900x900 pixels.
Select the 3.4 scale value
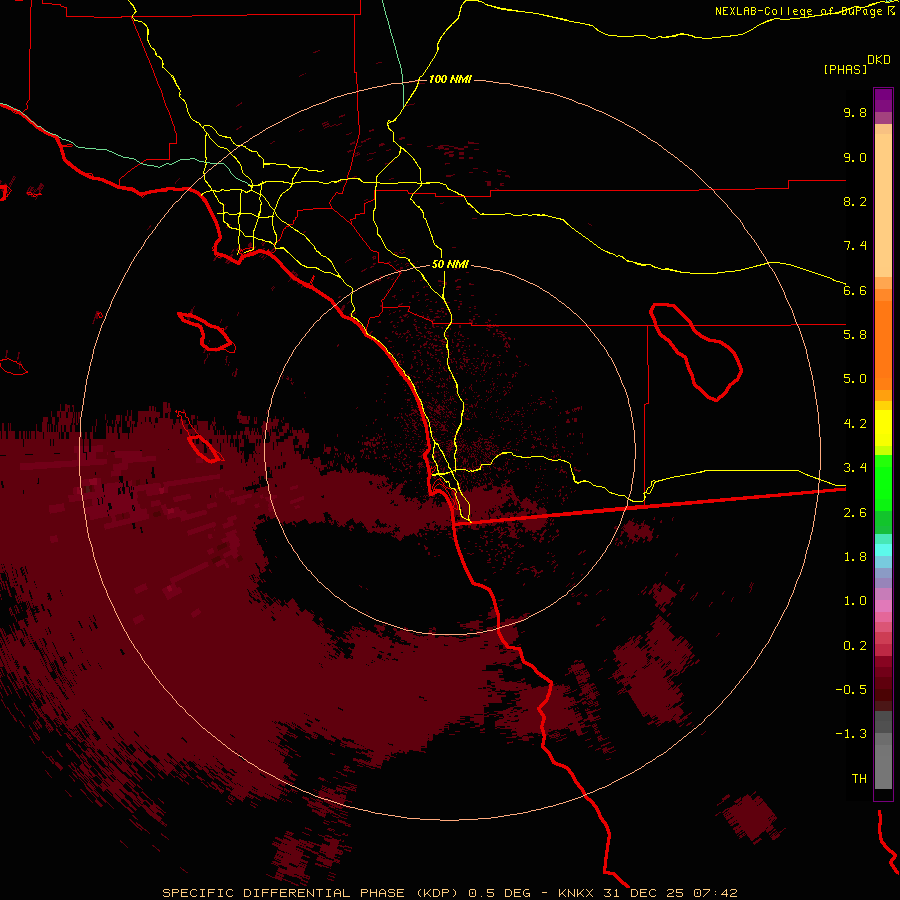point(855,468)
